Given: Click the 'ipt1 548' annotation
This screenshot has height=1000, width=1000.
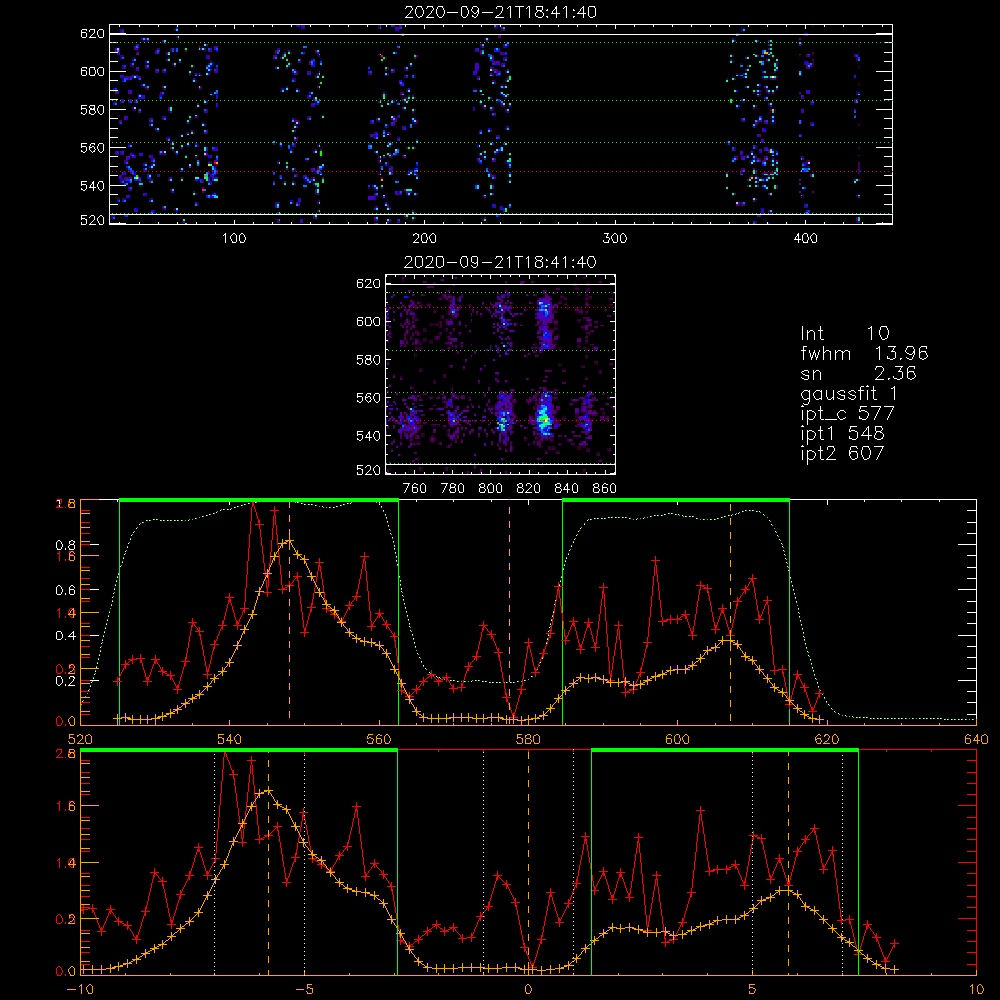Looking at the screenshot, I should point(842,434).
